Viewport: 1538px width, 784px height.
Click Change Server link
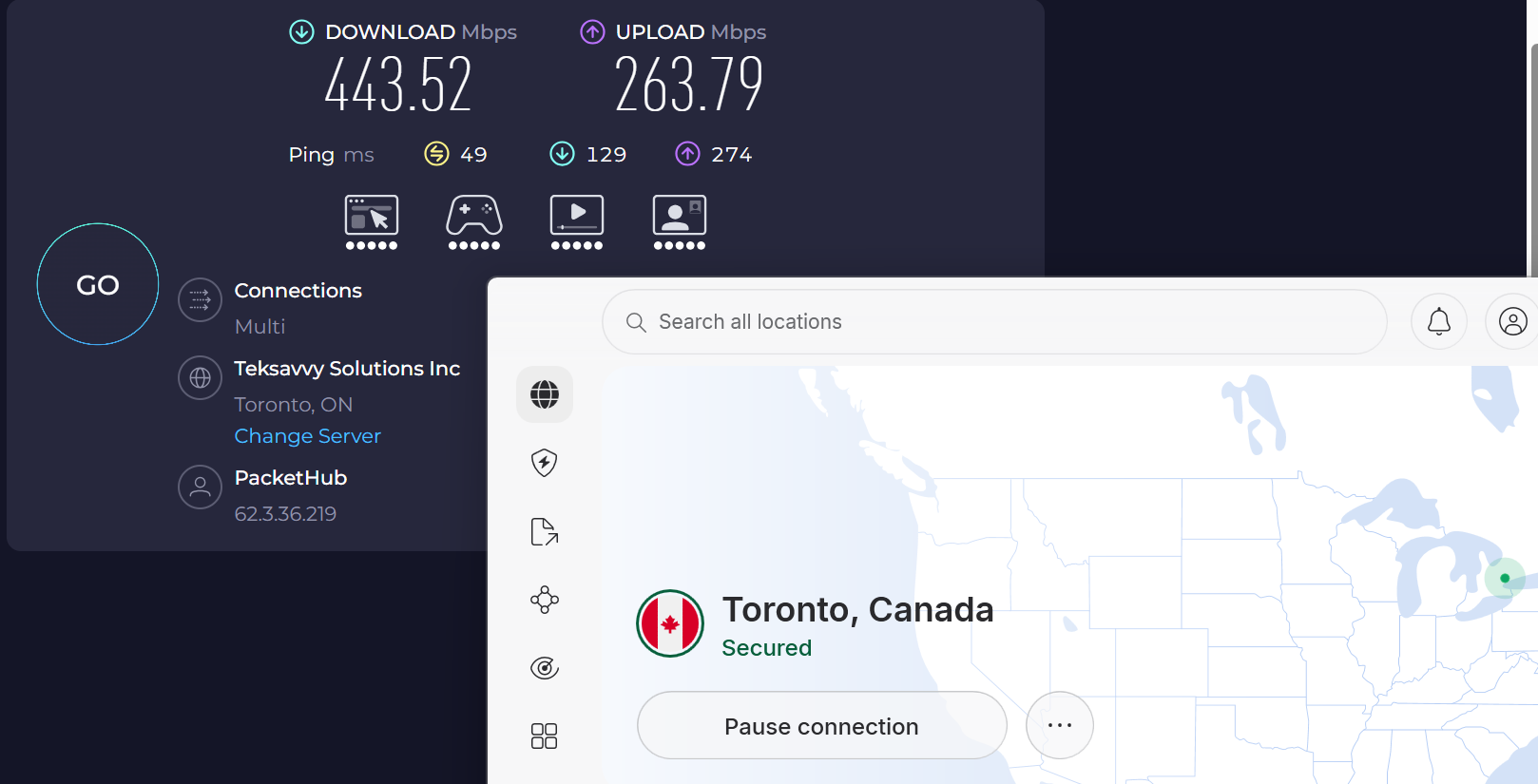(307, 436)
